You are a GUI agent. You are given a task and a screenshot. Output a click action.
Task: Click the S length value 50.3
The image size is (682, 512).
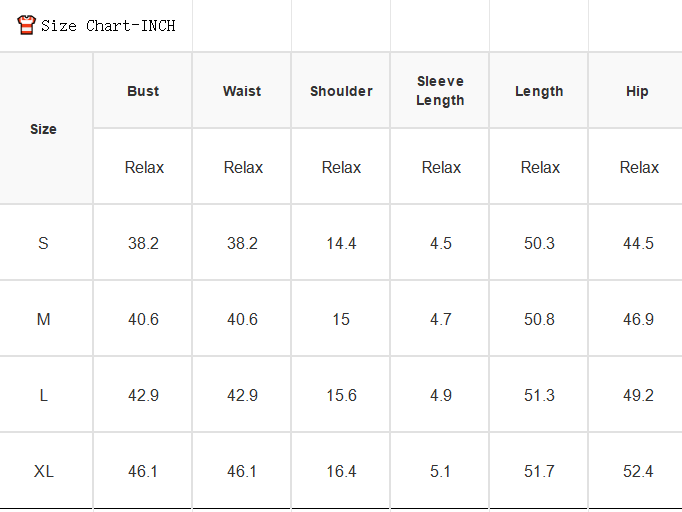point(539,243)
